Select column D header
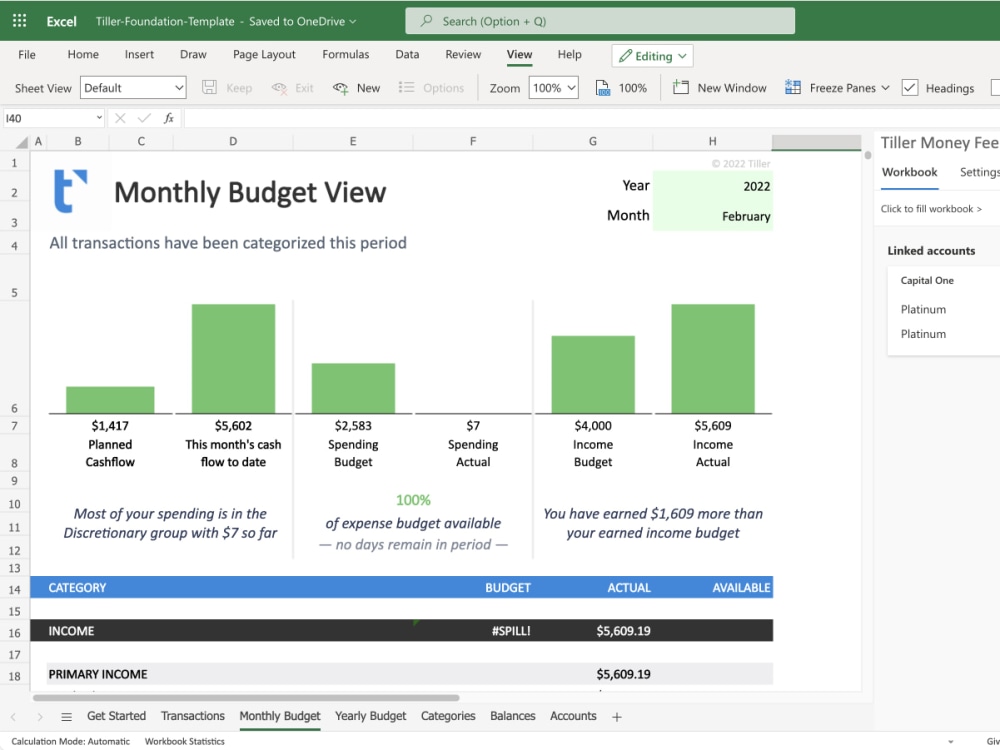The width and height of the screenshot is (1000, 750). 233,142
